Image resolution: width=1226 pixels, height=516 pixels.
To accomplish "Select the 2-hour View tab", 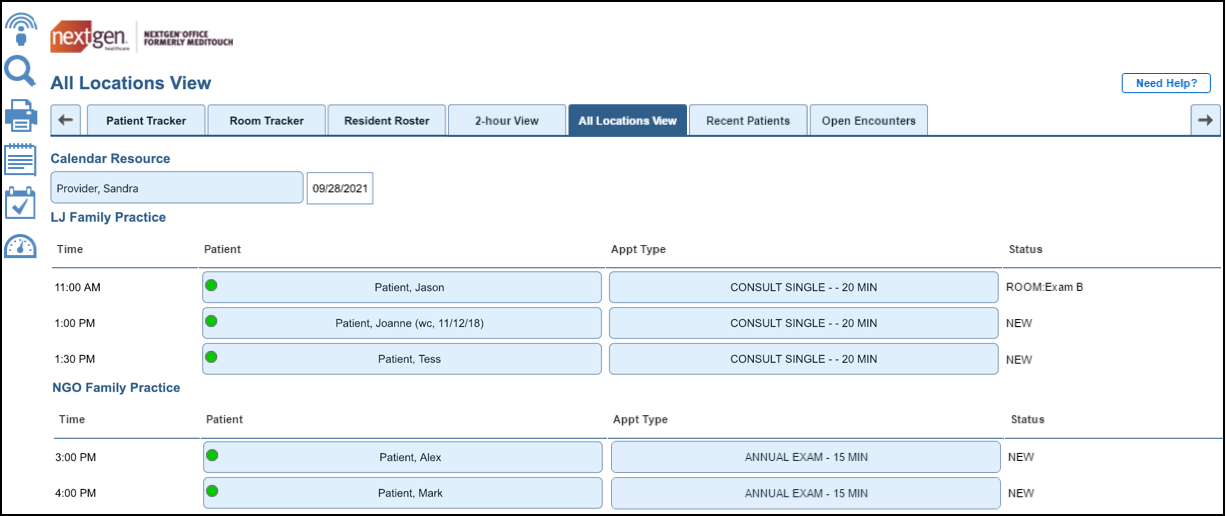I will coord(506,120).
